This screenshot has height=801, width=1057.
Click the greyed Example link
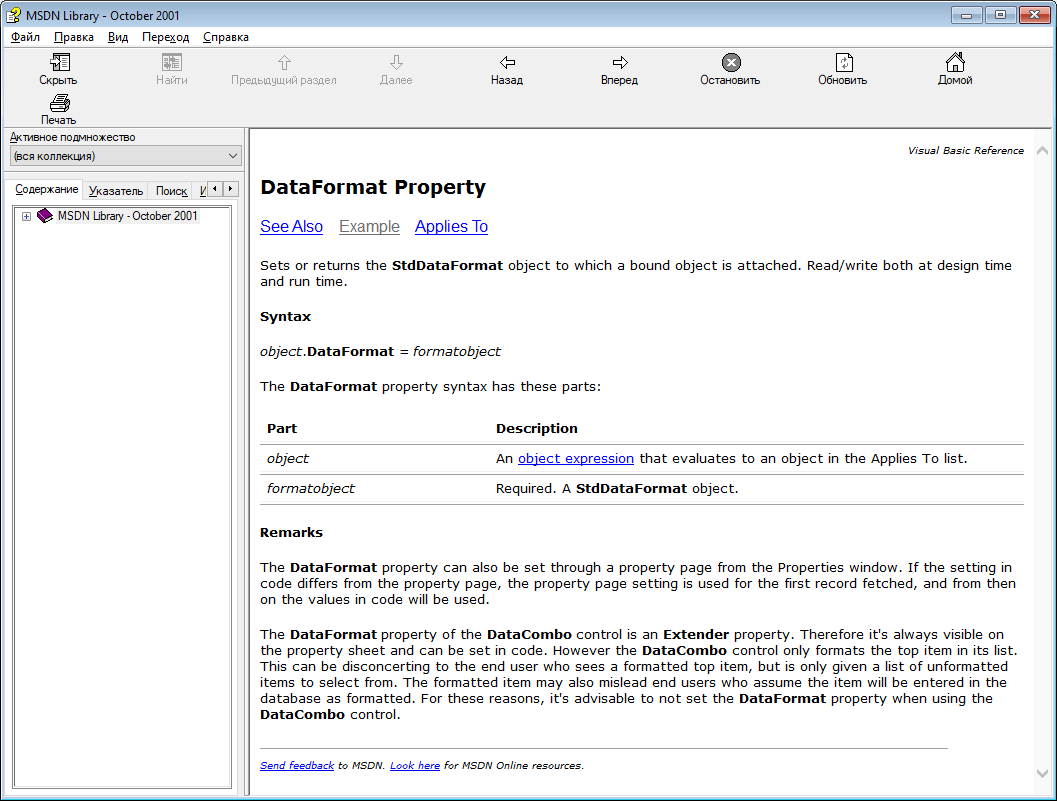click(x=369, y=227)
